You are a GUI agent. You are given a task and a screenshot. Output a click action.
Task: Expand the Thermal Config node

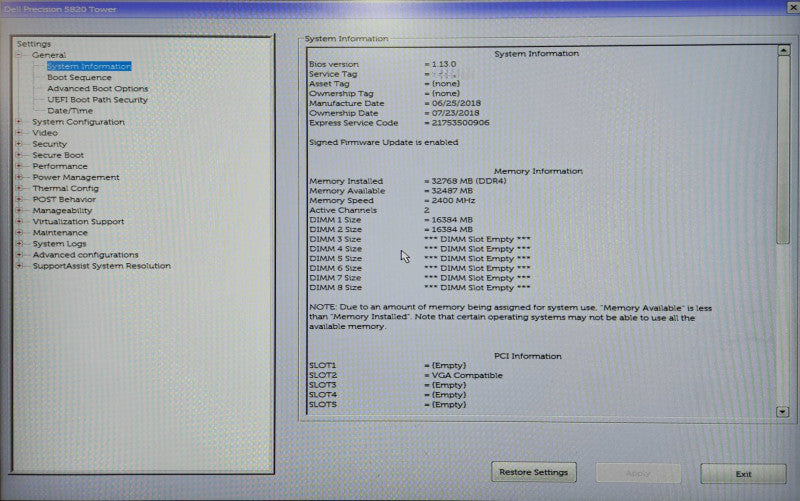pyautogui.click(x=19, y=188)
